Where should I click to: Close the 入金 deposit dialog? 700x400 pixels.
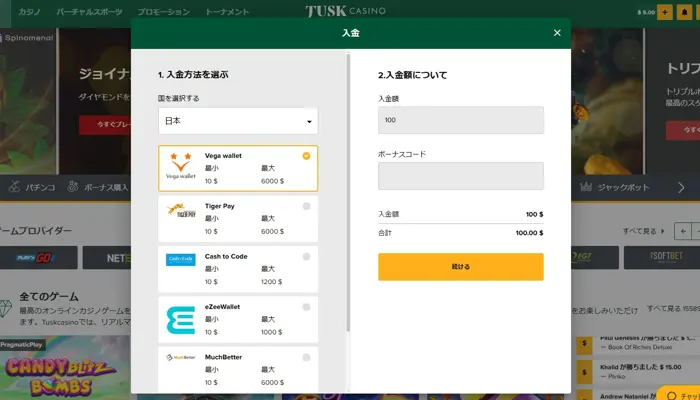[557, 33]
